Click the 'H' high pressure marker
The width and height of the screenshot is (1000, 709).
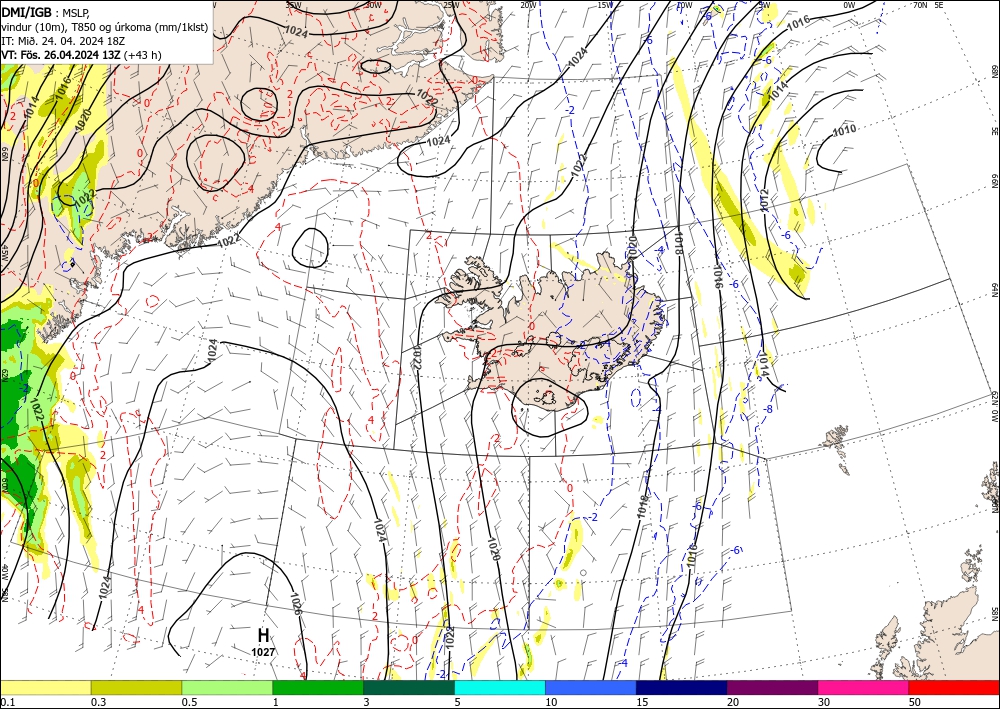(x=263, y=635)
